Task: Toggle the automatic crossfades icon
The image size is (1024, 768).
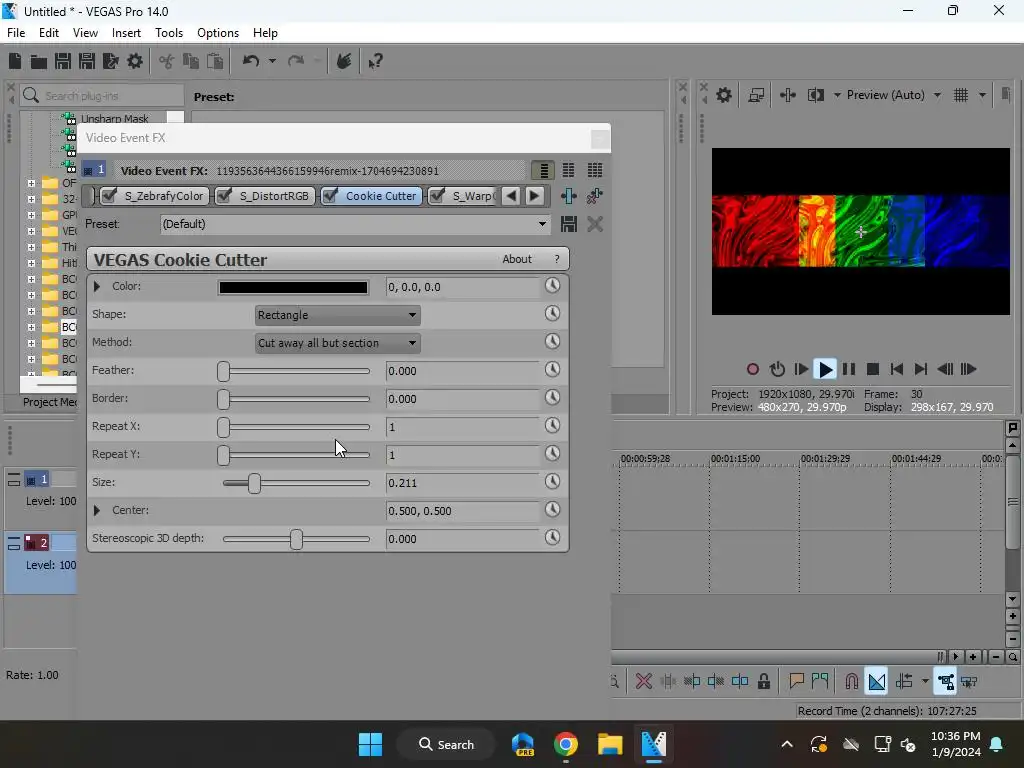Action: [x=876, y=681]
